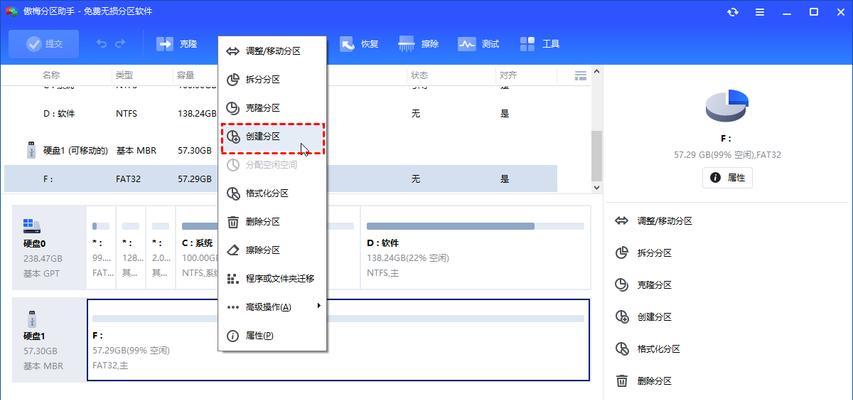This screenshot has width=853, height=400.
Task: Open the Clone (克隆) toolbar item
Action: coord(177,44)
